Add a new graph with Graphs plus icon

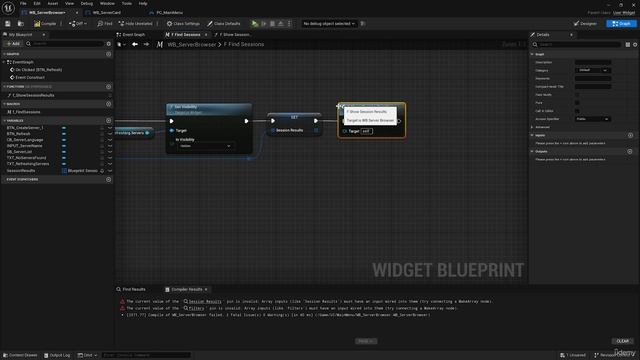(109, 54)
